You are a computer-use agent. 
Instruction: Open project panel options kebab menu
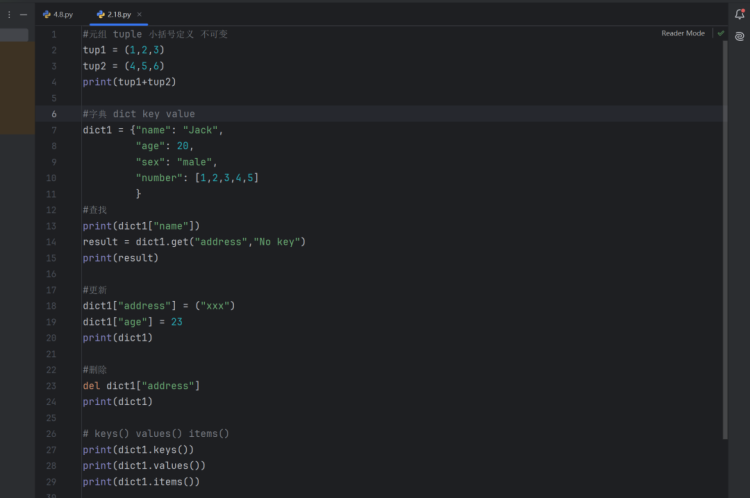(10, 15)
